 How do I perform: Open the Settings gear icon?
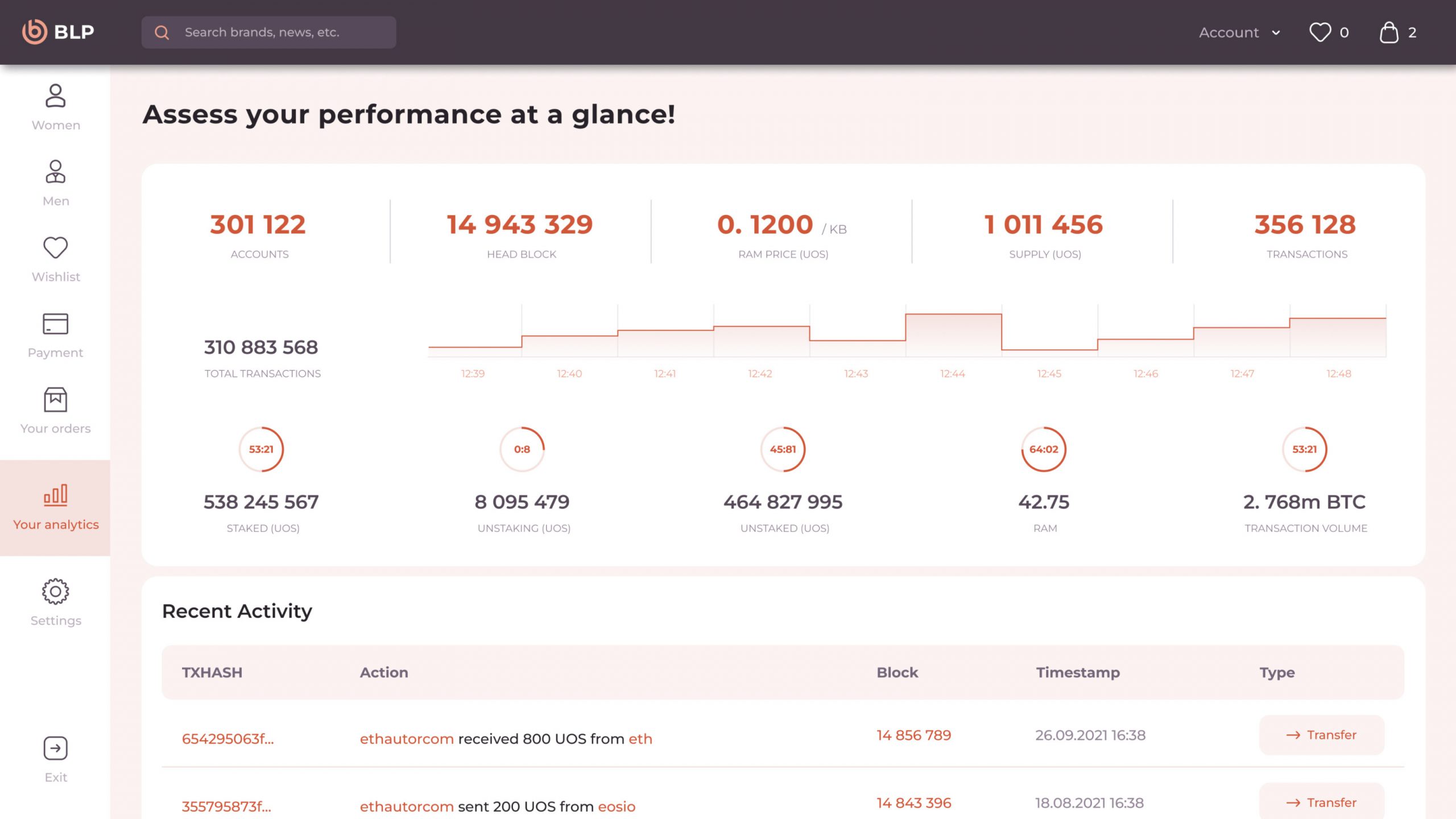tap(55, 591)
